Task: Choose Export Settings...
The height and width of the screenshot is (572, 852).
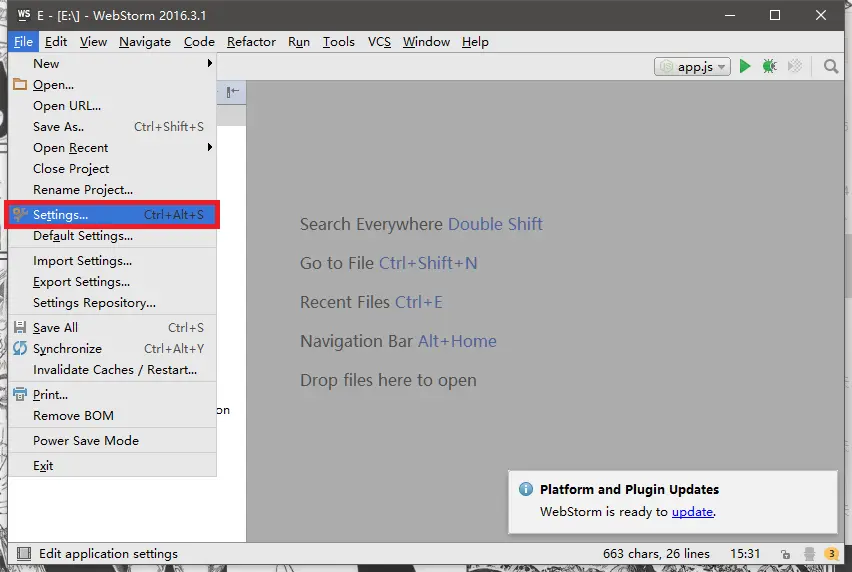Action: [x=112, y=282]
